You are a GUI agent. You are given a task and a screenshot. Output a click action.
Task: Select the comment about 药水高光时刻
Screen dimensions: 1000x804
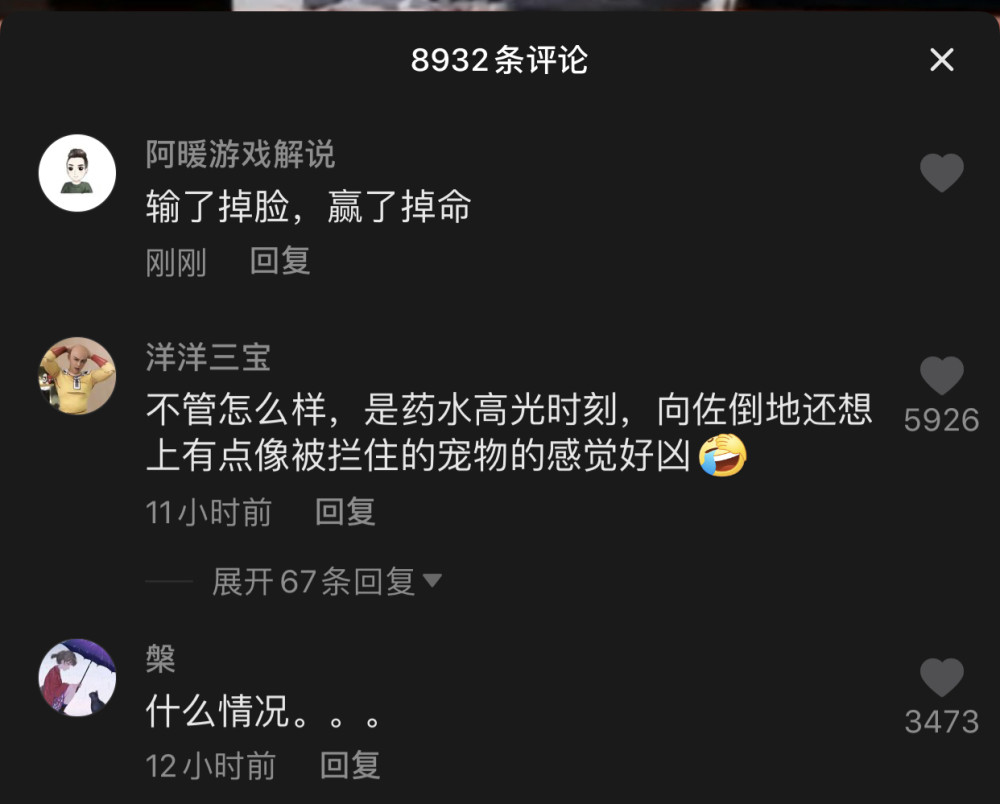point(509,432)
